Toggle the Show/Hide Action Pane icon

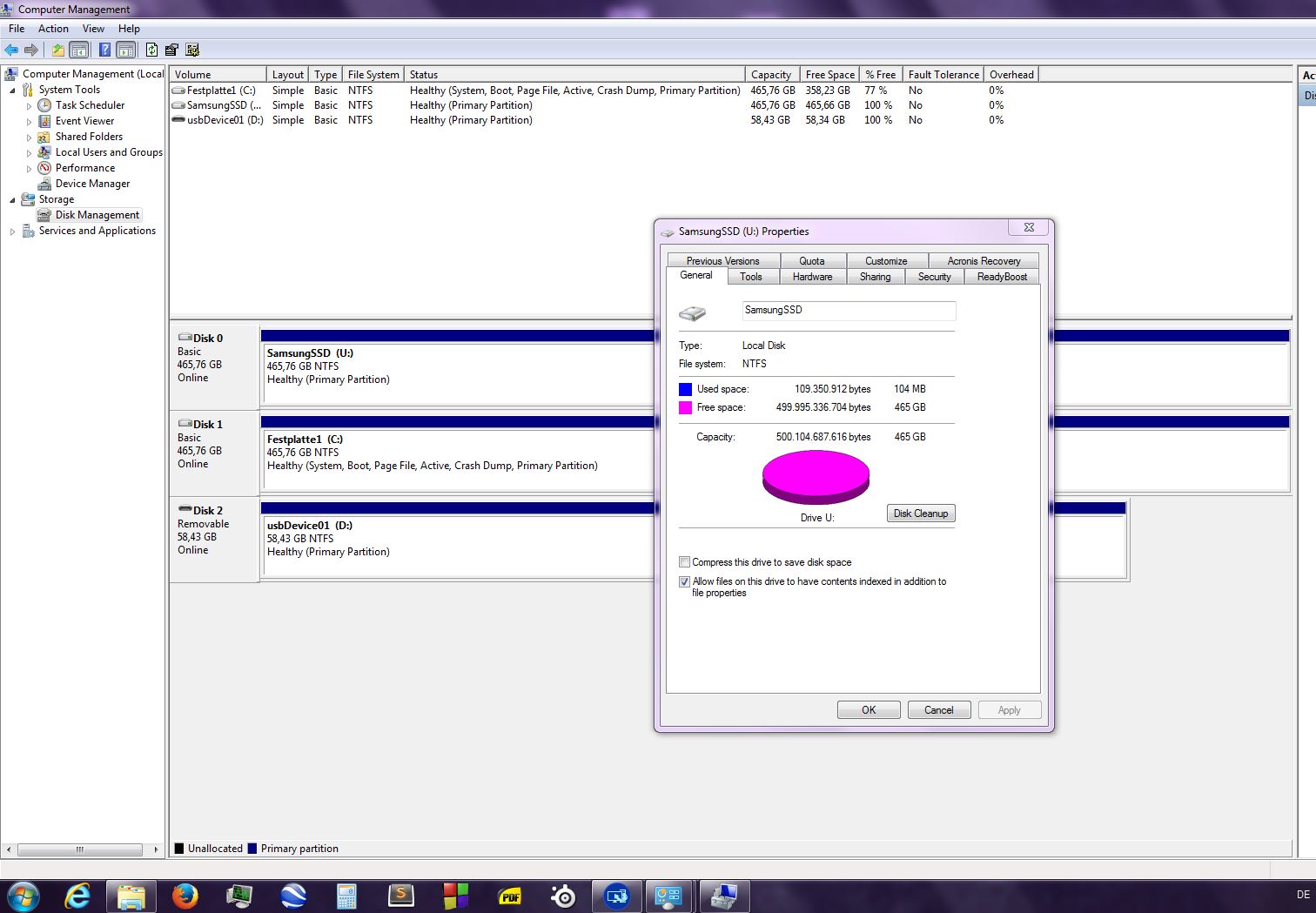(125, 50)
